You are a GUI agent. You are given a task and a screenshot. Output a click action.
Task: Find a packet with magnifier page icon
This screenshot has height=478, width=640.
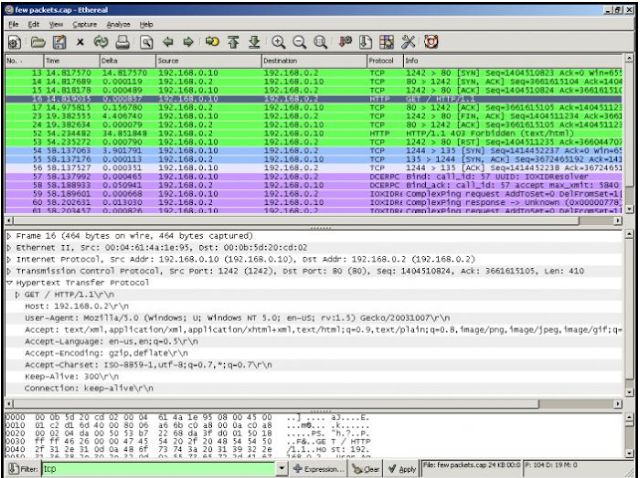click(147, 42)
